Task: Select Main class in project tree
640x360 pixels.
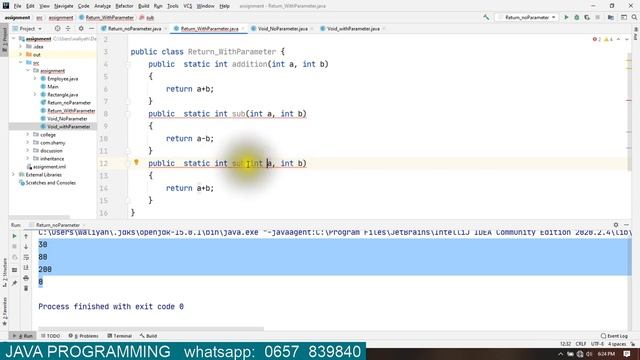Action: 53,87
